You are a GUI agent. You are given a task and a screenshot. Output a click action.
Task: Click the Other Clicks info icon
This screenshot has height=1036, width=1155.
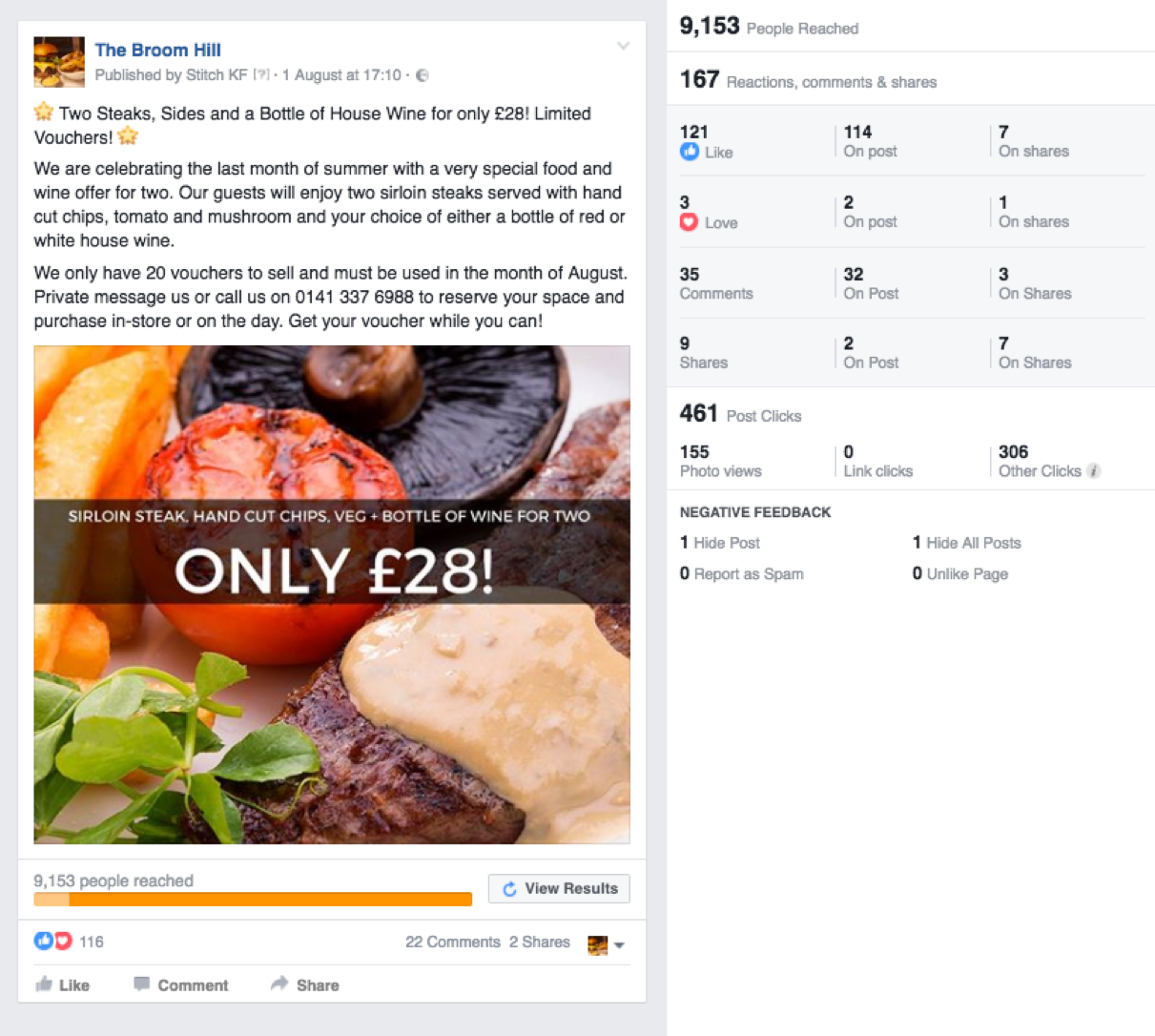coord(1094,471)
